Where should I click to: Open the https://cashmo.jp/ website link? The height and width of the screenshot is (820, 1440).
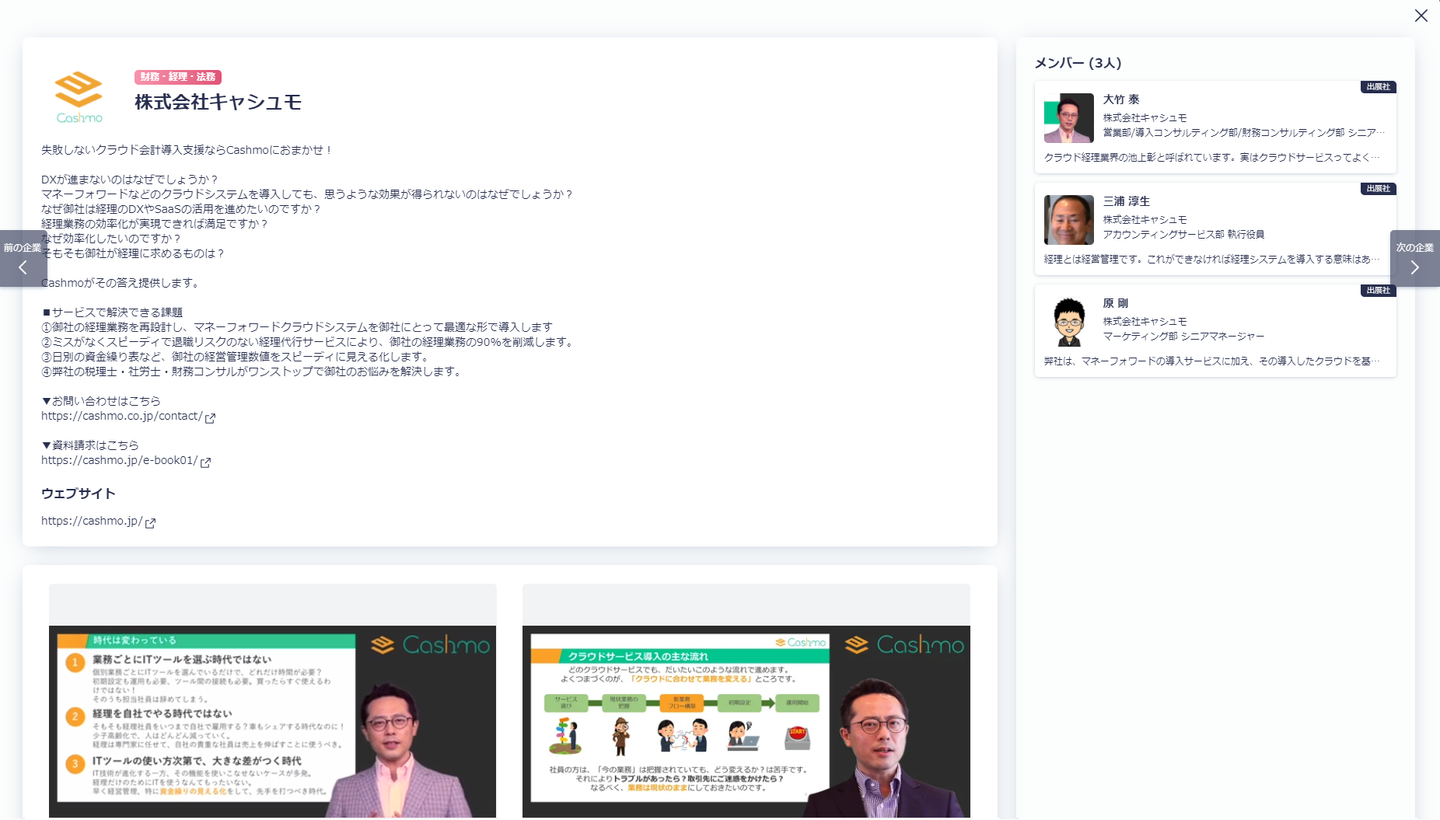coord(92,521)
